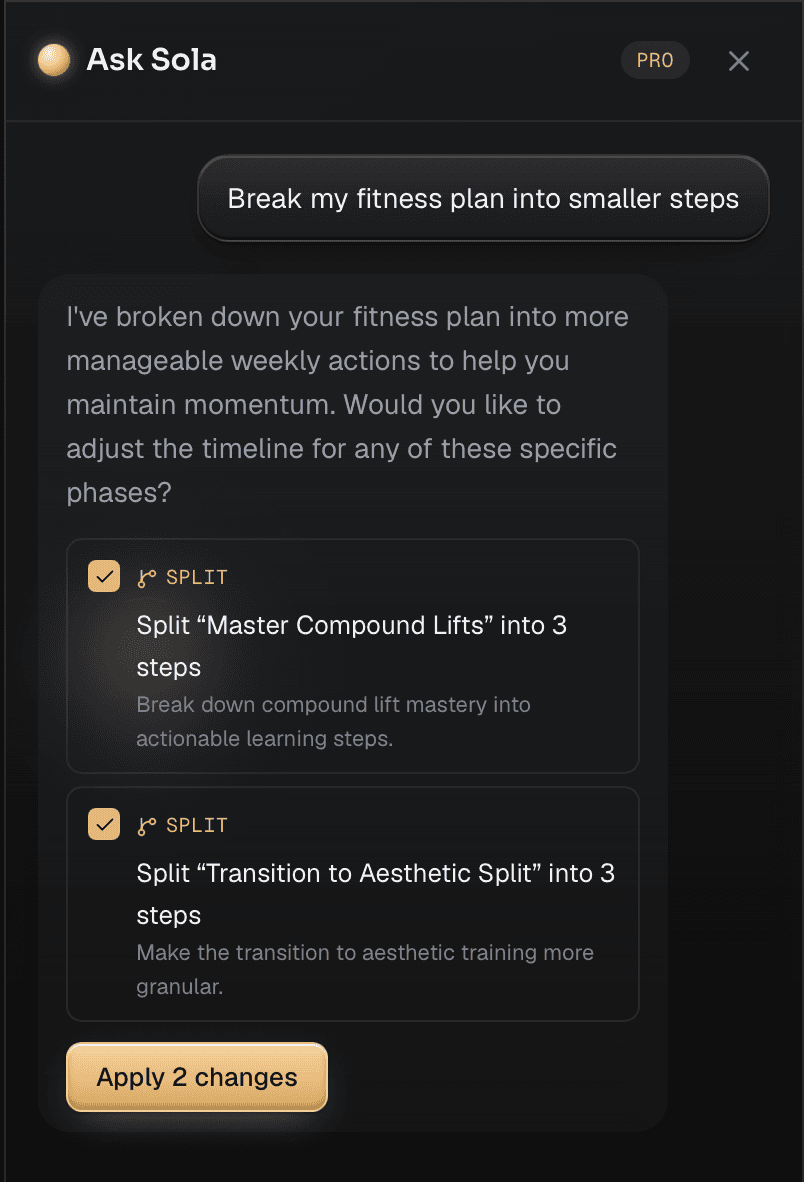Image resolution: width=804 pixels, height=1182 pixels.
Task: Open the "Split Transition to Aesthetic Split" title
Action: pyautogui.click(x=375, y=894)
